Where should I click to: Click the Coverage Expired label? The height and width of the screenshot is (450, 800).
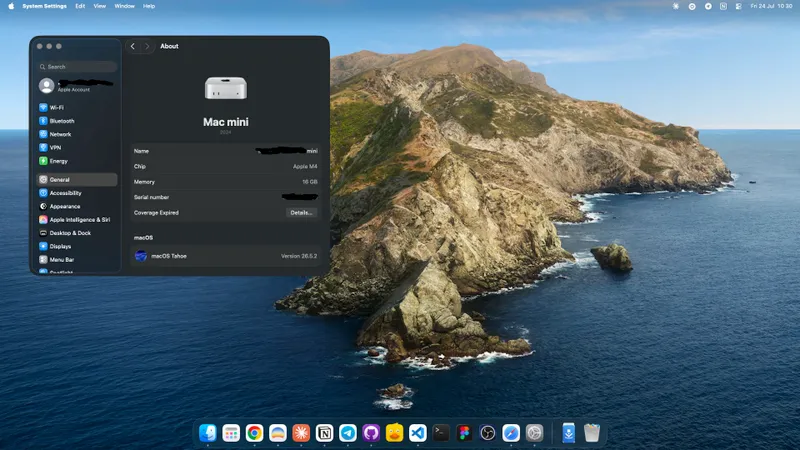tap(156, 213)
